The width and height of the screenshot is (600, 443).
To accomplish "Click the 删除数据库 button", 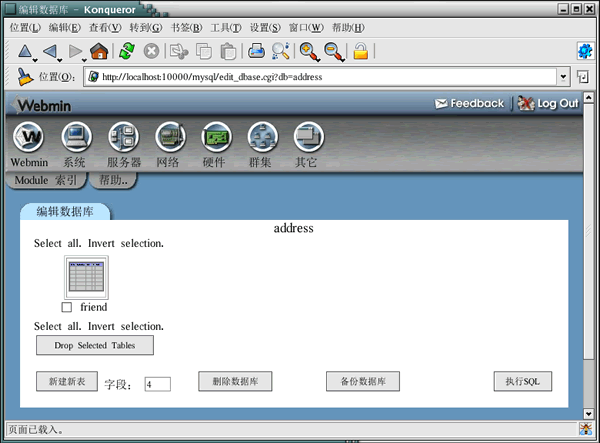I will (235, 381).
